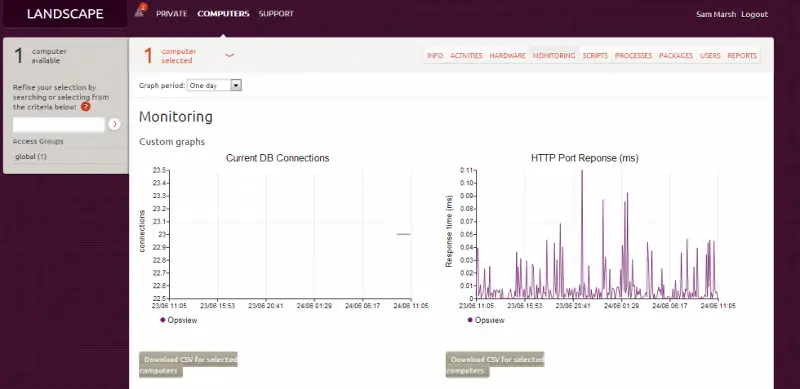Switch to the HARDWARE tab
800x389 pixels.
(507, 56)
